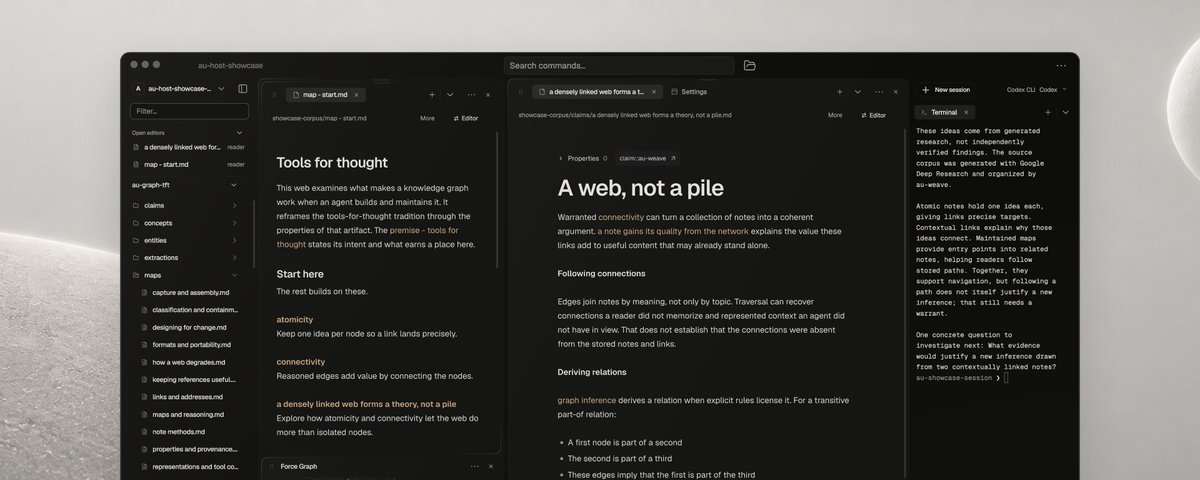Open the claim::au-weave chip
The width and height of the screenshot is (1200, 480).
tap(648, 158)
